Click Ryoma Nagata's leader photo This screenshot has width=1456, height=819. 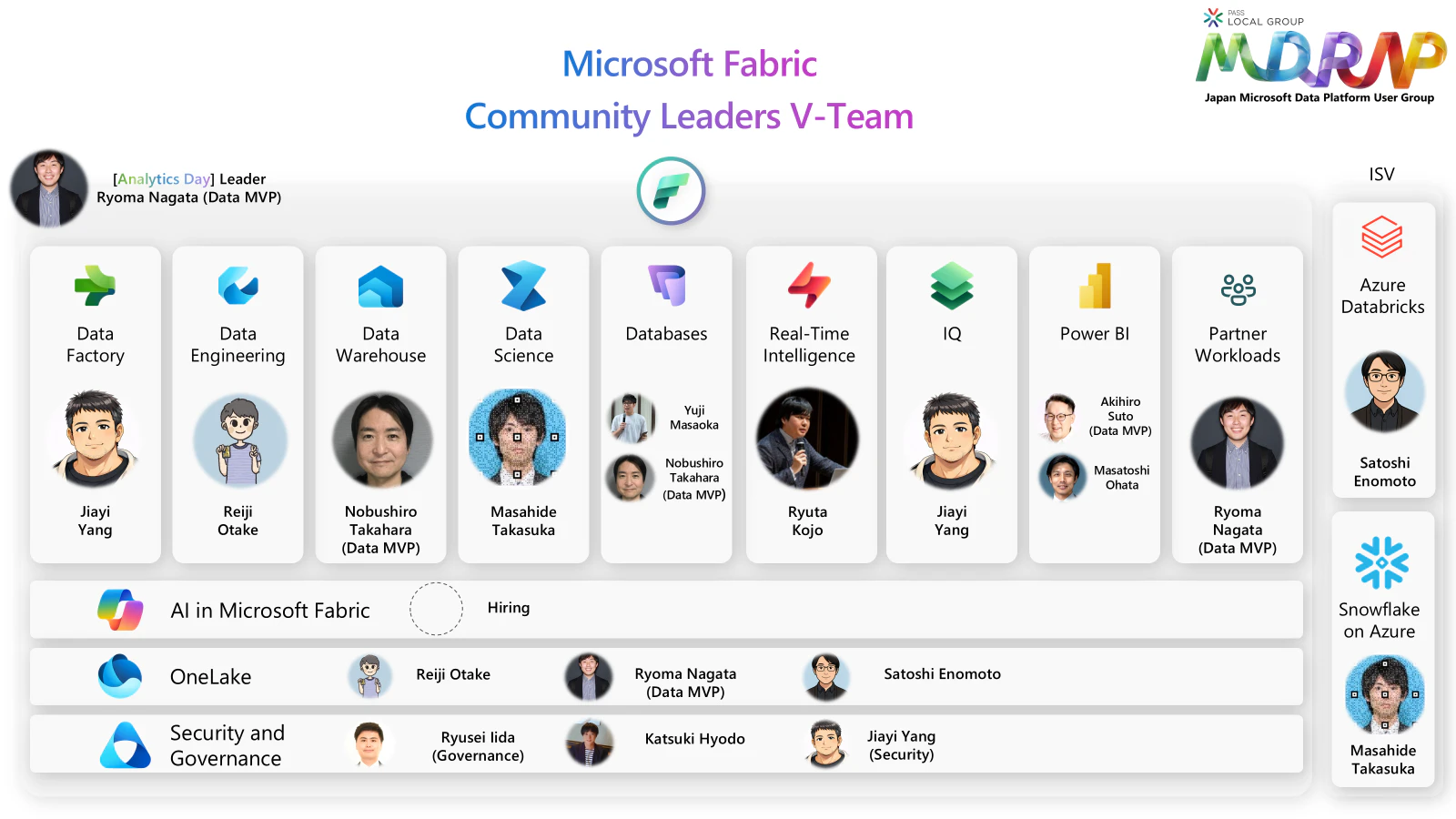pos(49,188)
